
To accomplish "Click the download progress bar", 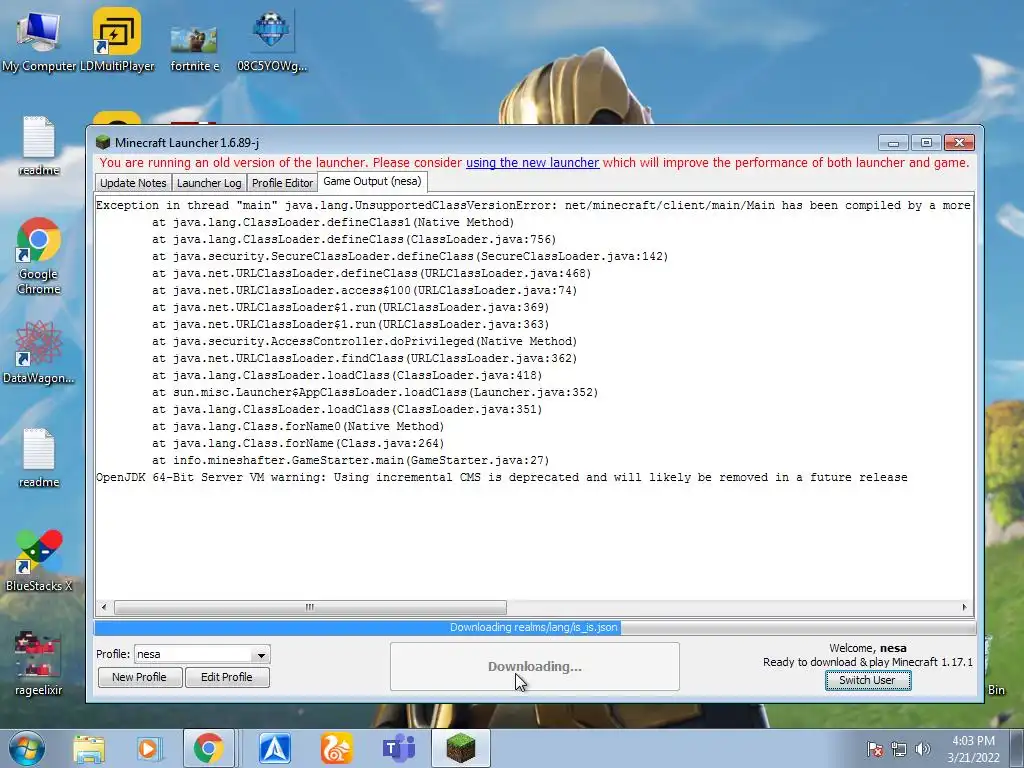I will coord(535,628).
